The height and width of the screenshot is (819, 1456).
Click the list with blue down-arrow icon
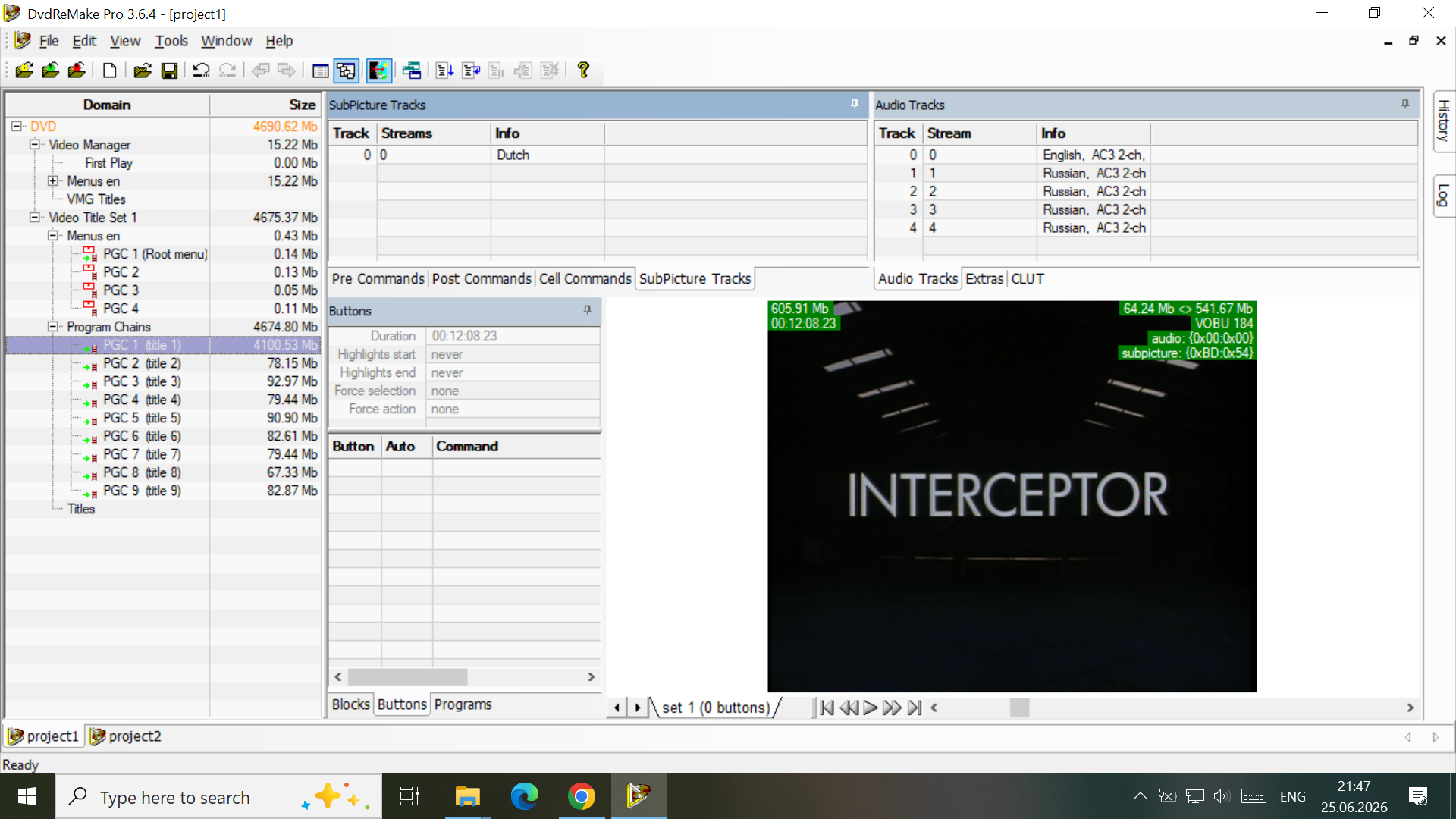pyautogui.click(x=445, y=71)
